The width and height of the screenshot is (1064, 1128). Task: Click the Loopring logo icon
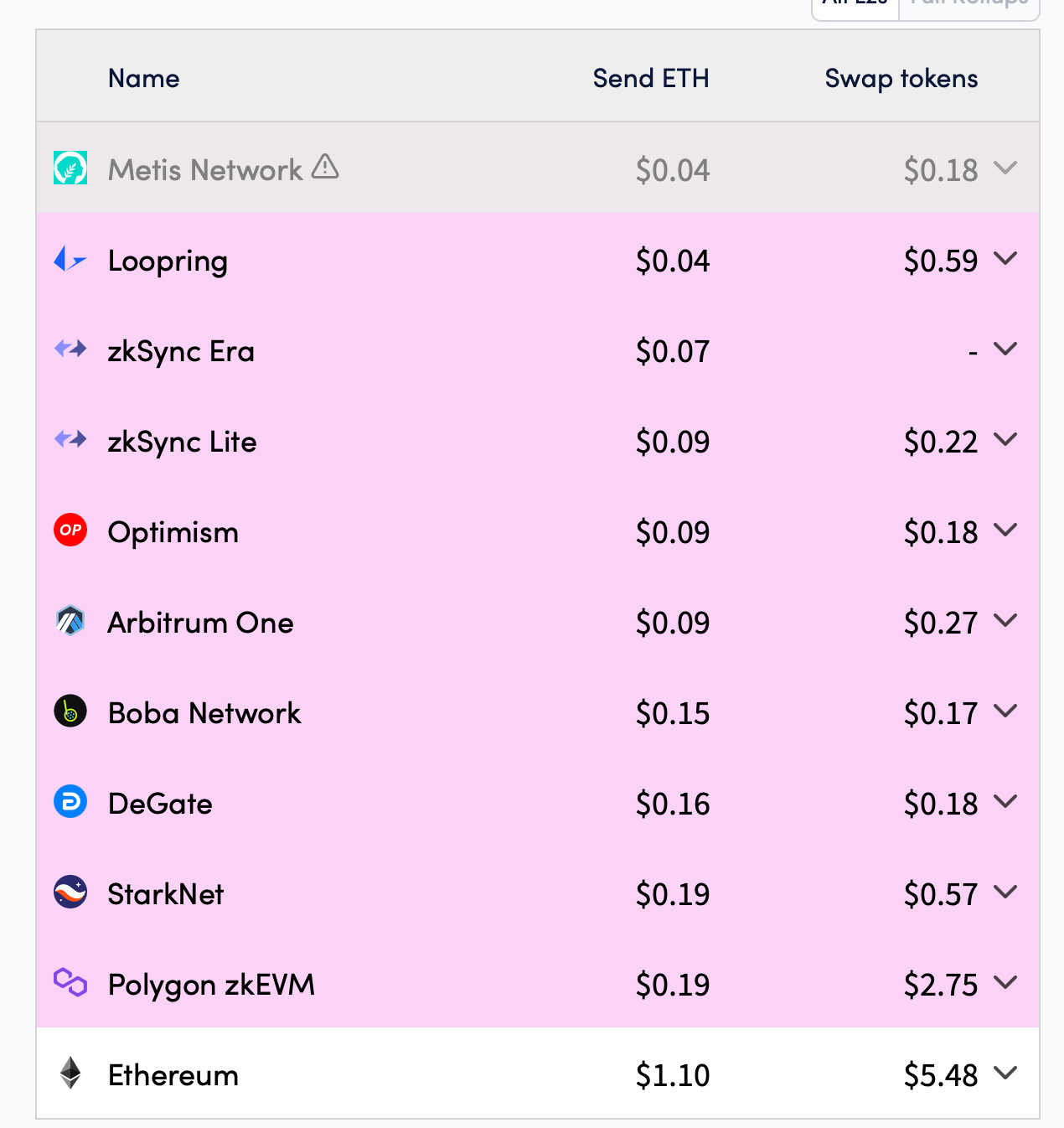pyautogui.click(x=70, y=259)
